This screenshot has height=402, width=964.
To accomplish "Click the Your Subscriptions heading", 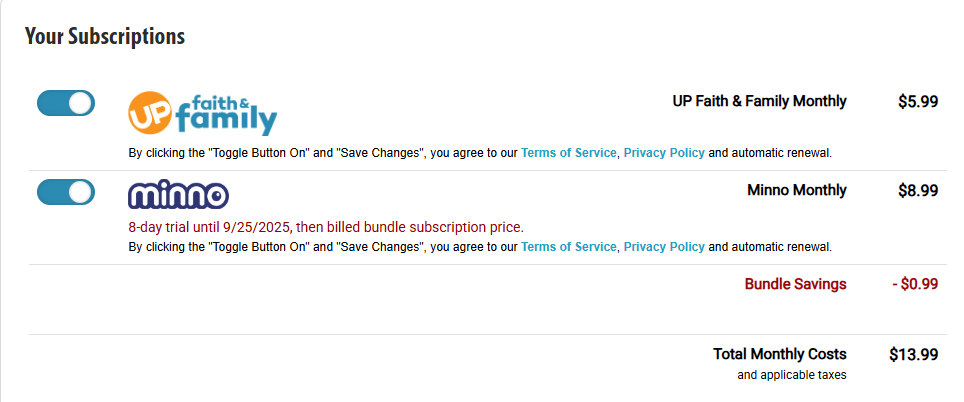I will 105,37.
